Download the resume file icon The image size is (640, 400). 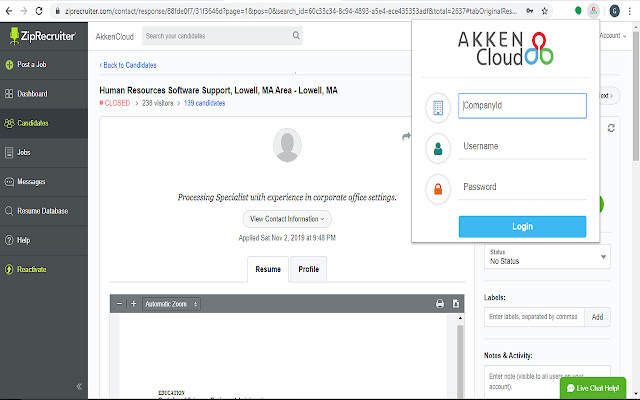point(456,303)
